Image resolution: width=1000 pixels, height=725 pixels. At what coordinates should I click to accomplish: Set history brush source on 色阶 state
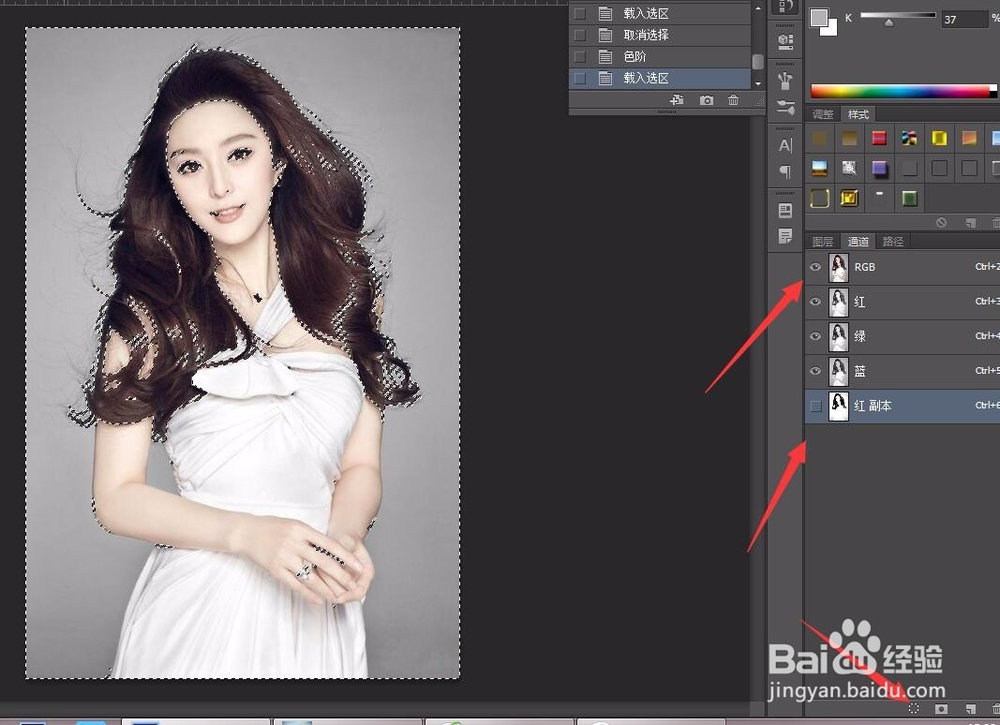click(x=580, y=57)
